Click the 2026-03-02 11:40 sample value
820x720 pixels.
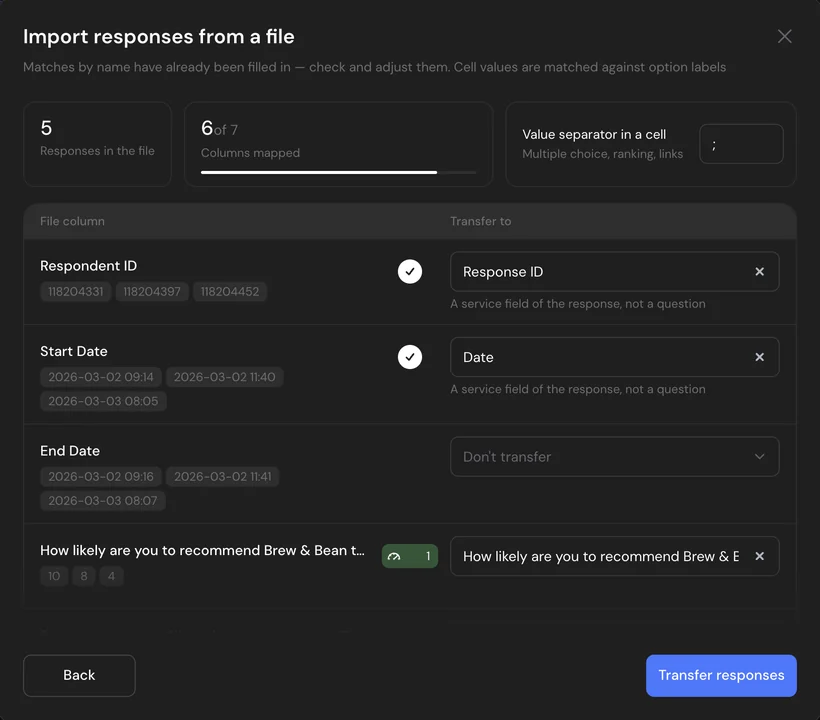pyautogui.click(x=224, y=377)
